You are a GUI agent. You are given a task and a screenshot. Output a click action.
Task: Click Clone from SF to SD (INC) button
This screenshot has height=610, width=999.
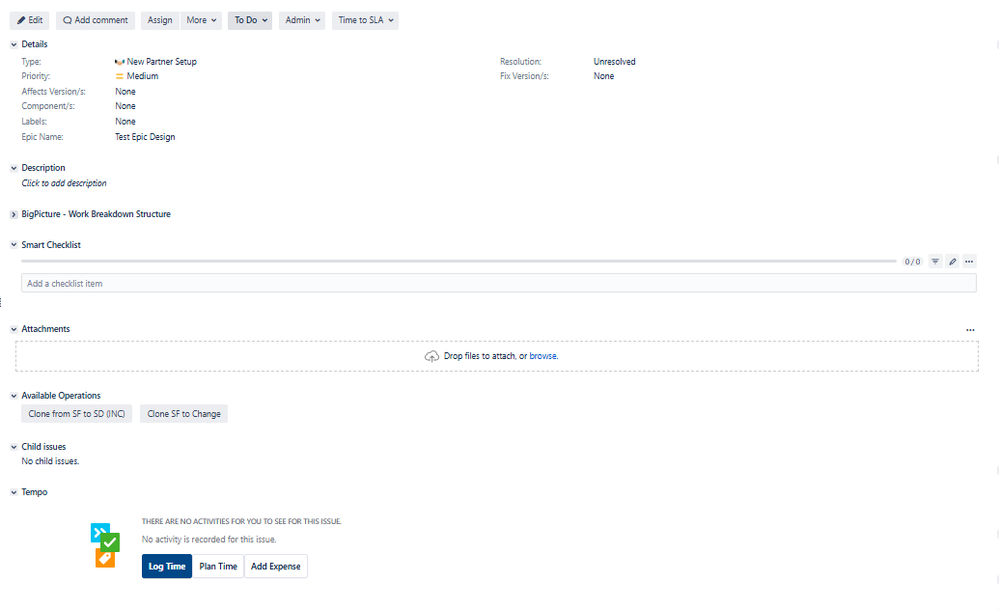[76, 414]
